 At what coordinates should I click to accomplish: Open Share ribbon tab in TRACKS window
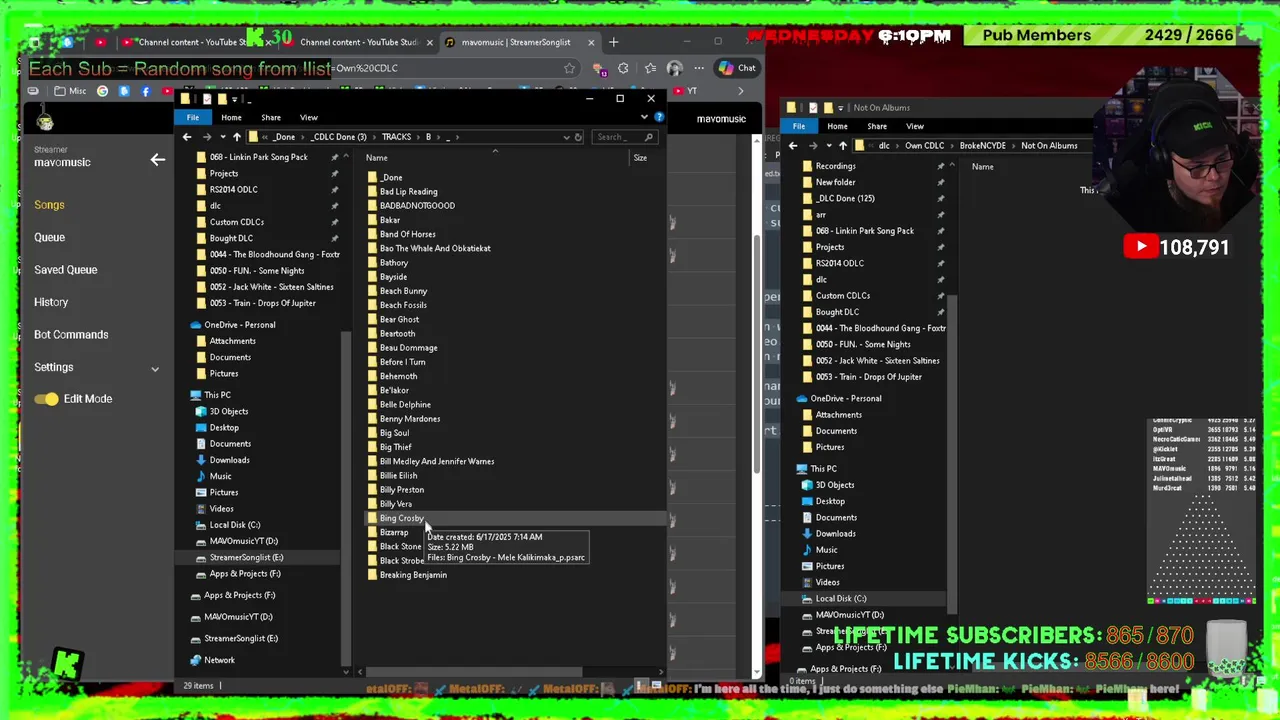click(271, 117)
